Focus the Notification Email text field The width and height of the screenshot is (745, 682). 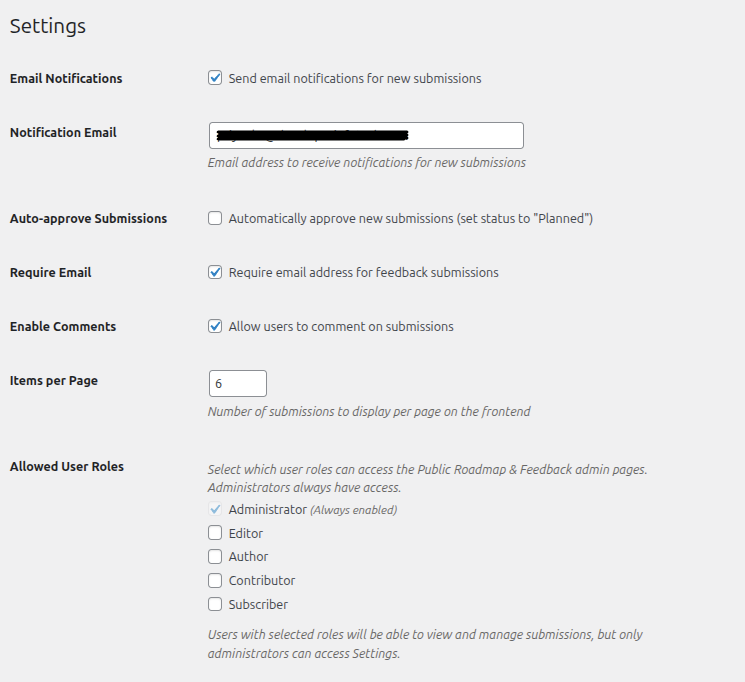pyautogui.click(x=366, y=136)
